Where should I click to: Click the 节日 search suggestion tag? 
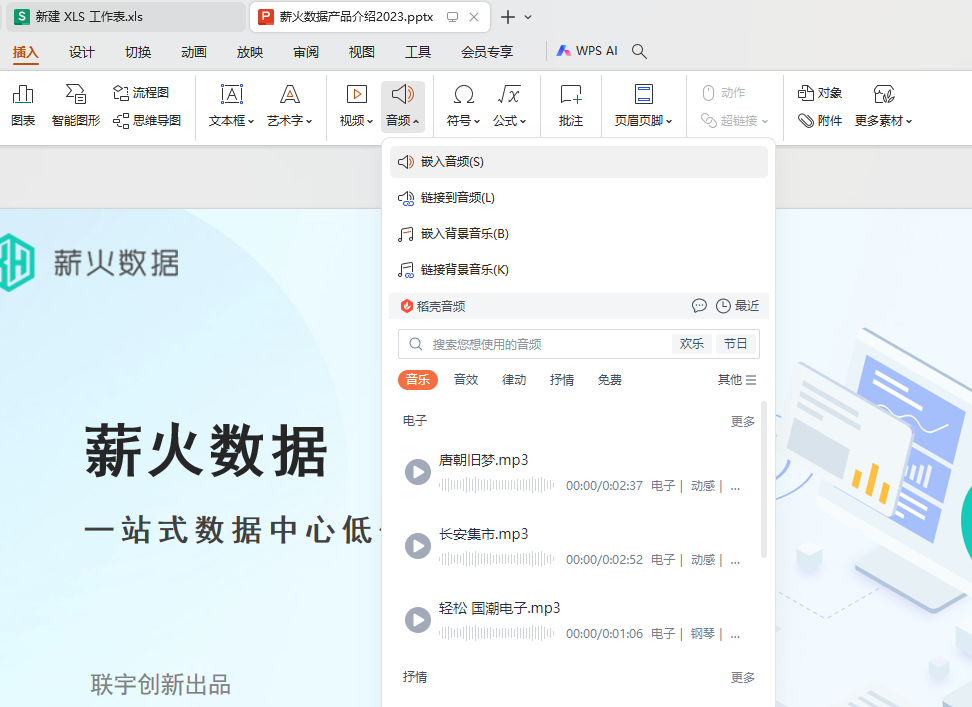pos(736,344)
